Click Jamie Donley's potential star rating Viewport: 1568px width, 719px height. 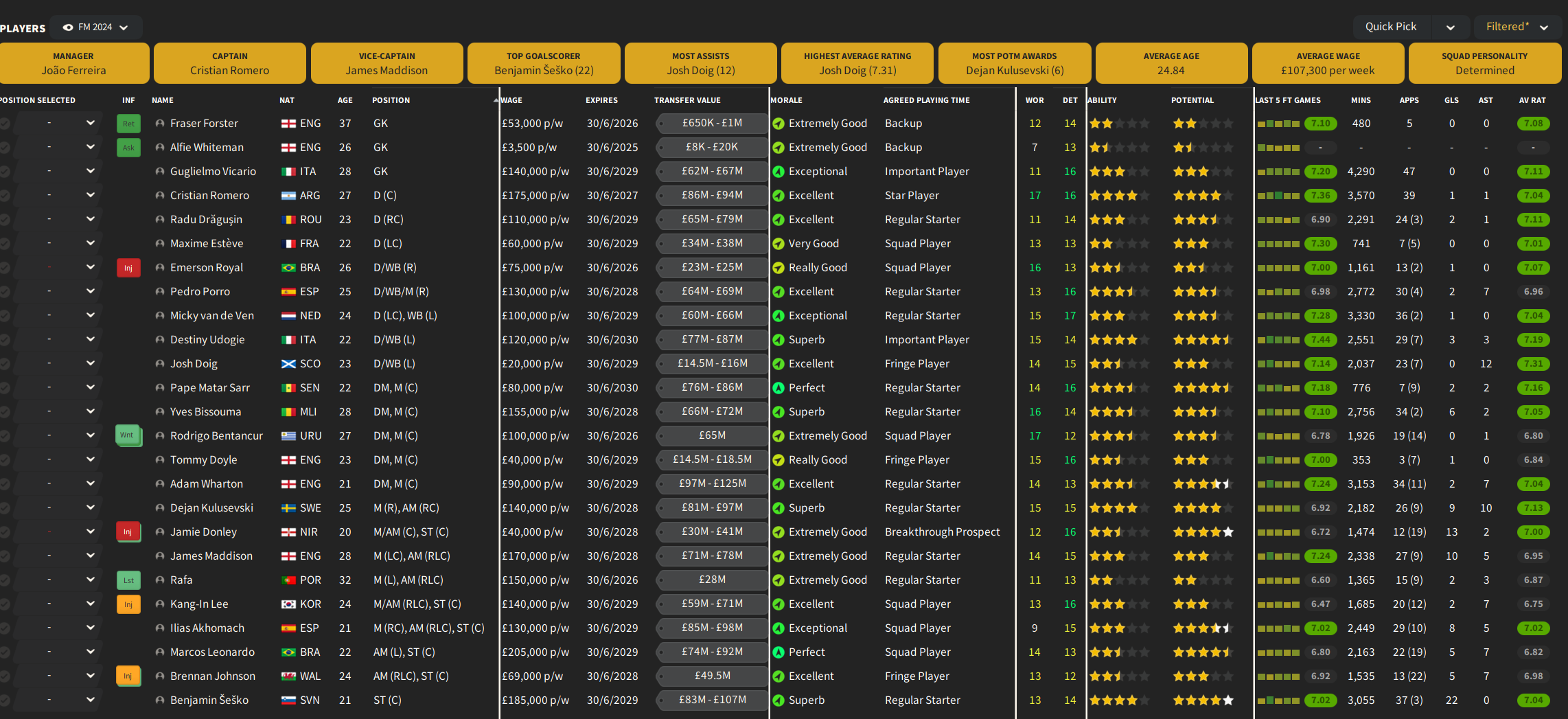(1203, 532)
